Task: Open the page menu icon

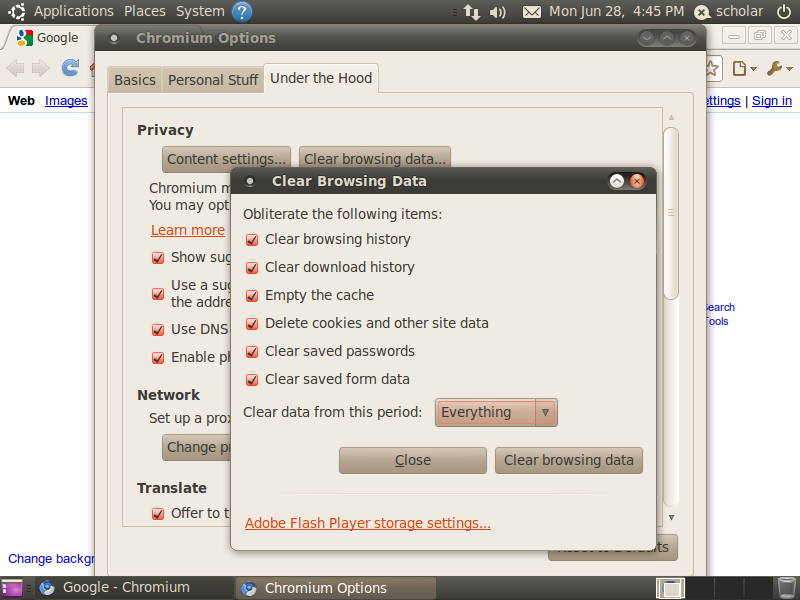Action: click(744, 68)
